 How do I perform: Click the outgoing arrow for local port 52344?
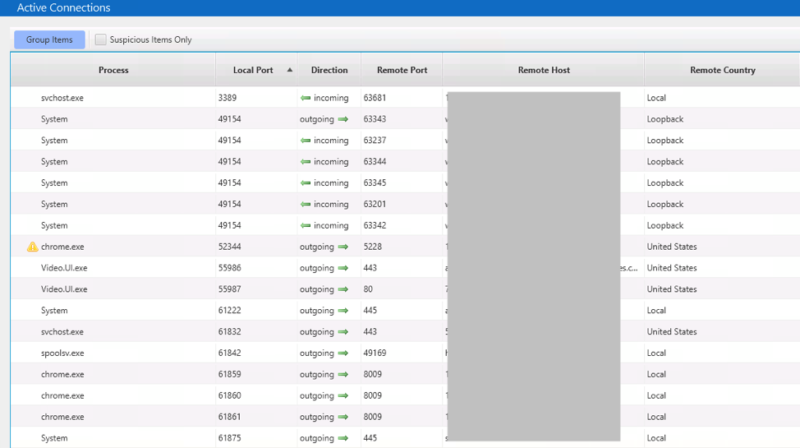[x=343, y=247]
